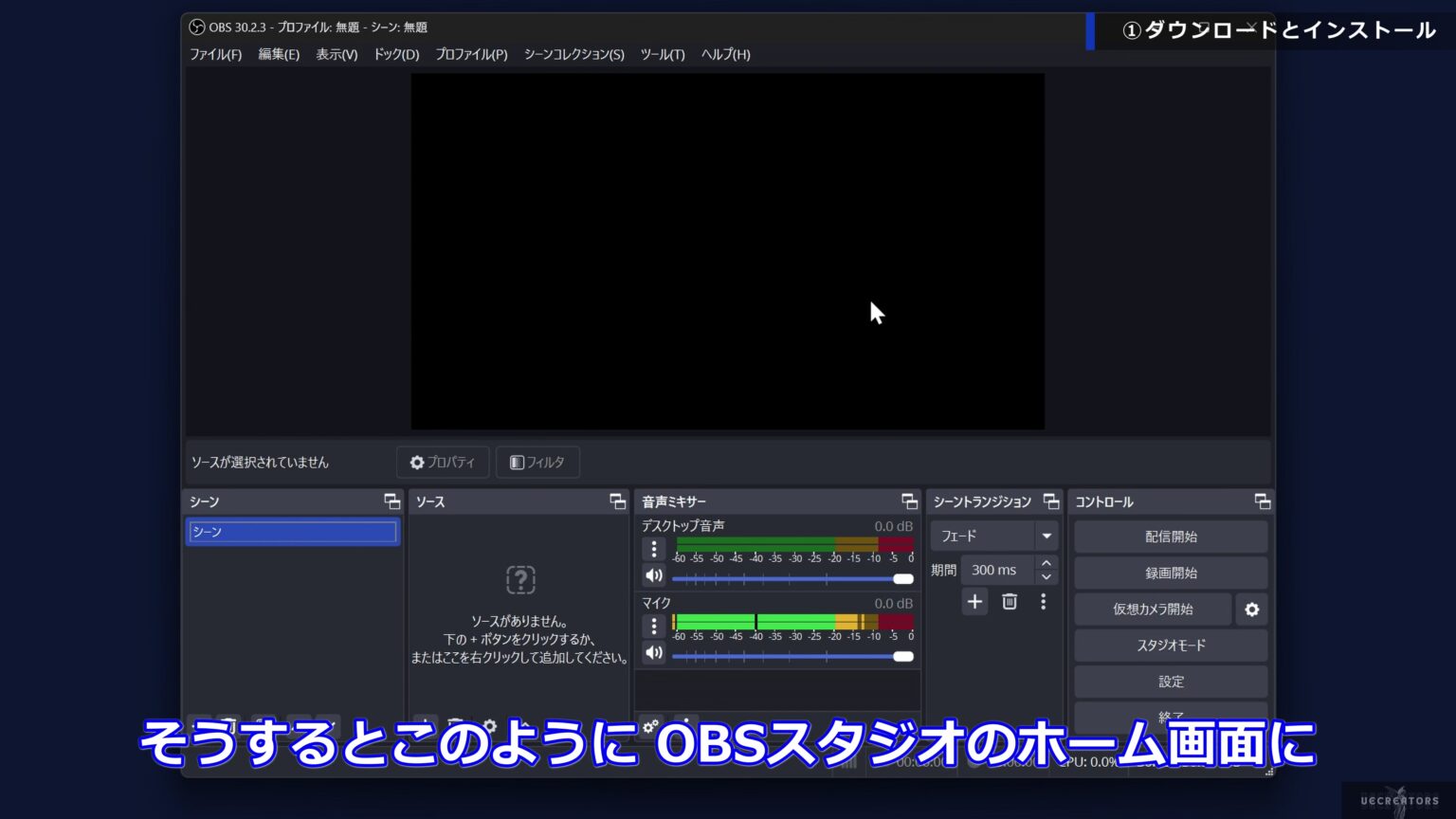Decrease transition duration with down arrow

point(1046,576)
